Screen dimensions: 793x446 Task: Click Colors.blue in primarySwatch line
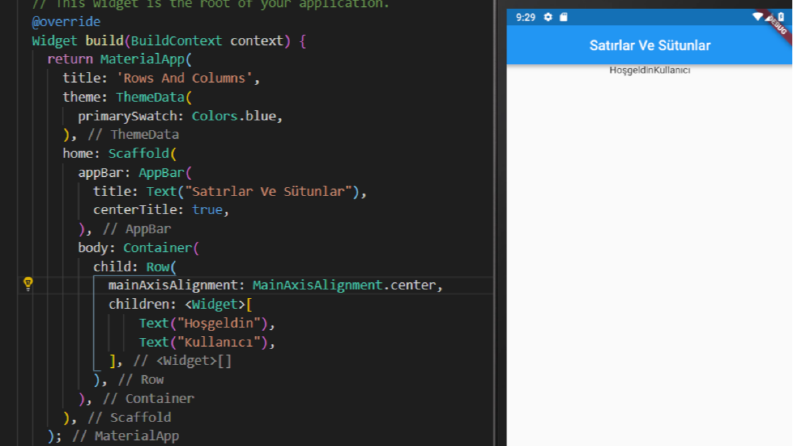pyautogui.click(x=234, y=116)
